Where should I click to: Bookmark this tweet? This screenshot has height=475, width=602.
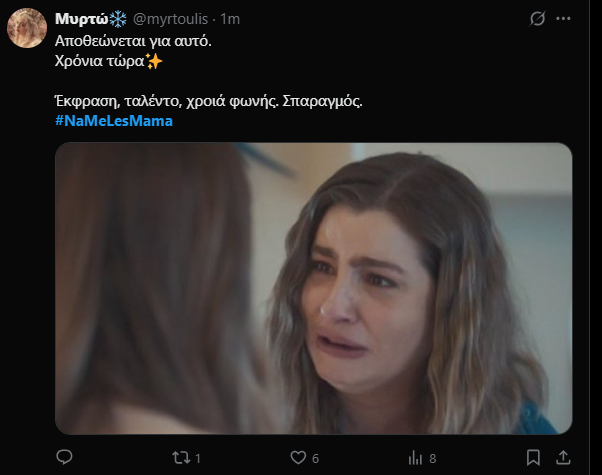point(533,457)
